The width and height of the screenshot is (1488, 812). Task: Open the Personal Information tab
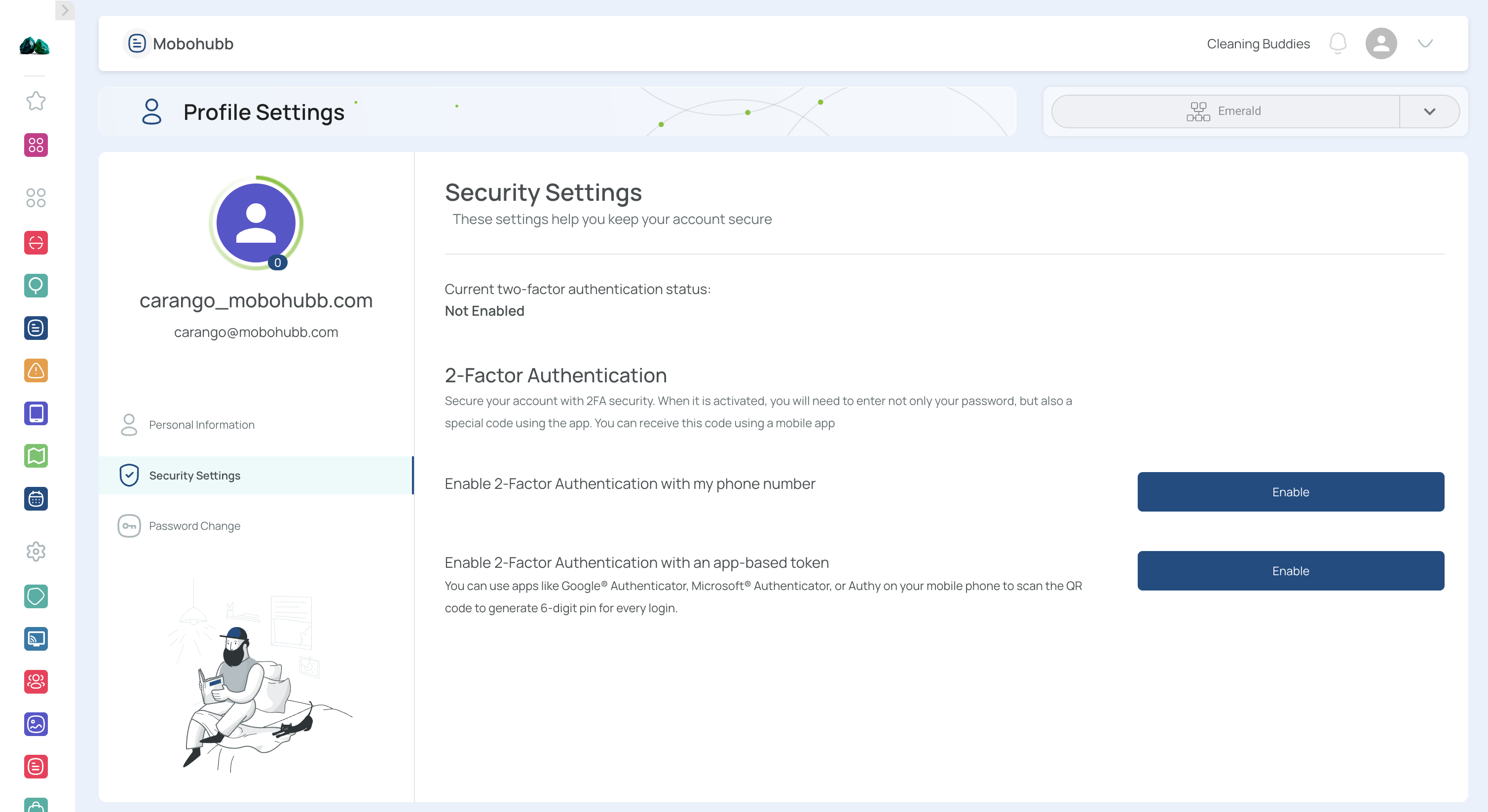pyautogui.click(x=256, y=424)
